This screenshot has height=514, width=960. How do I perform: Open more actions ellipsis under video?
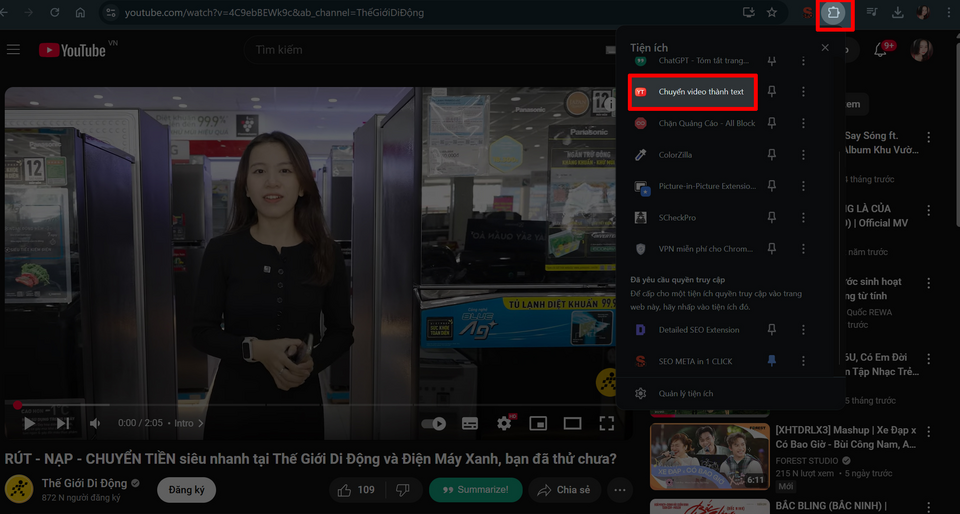pos(620,490)
